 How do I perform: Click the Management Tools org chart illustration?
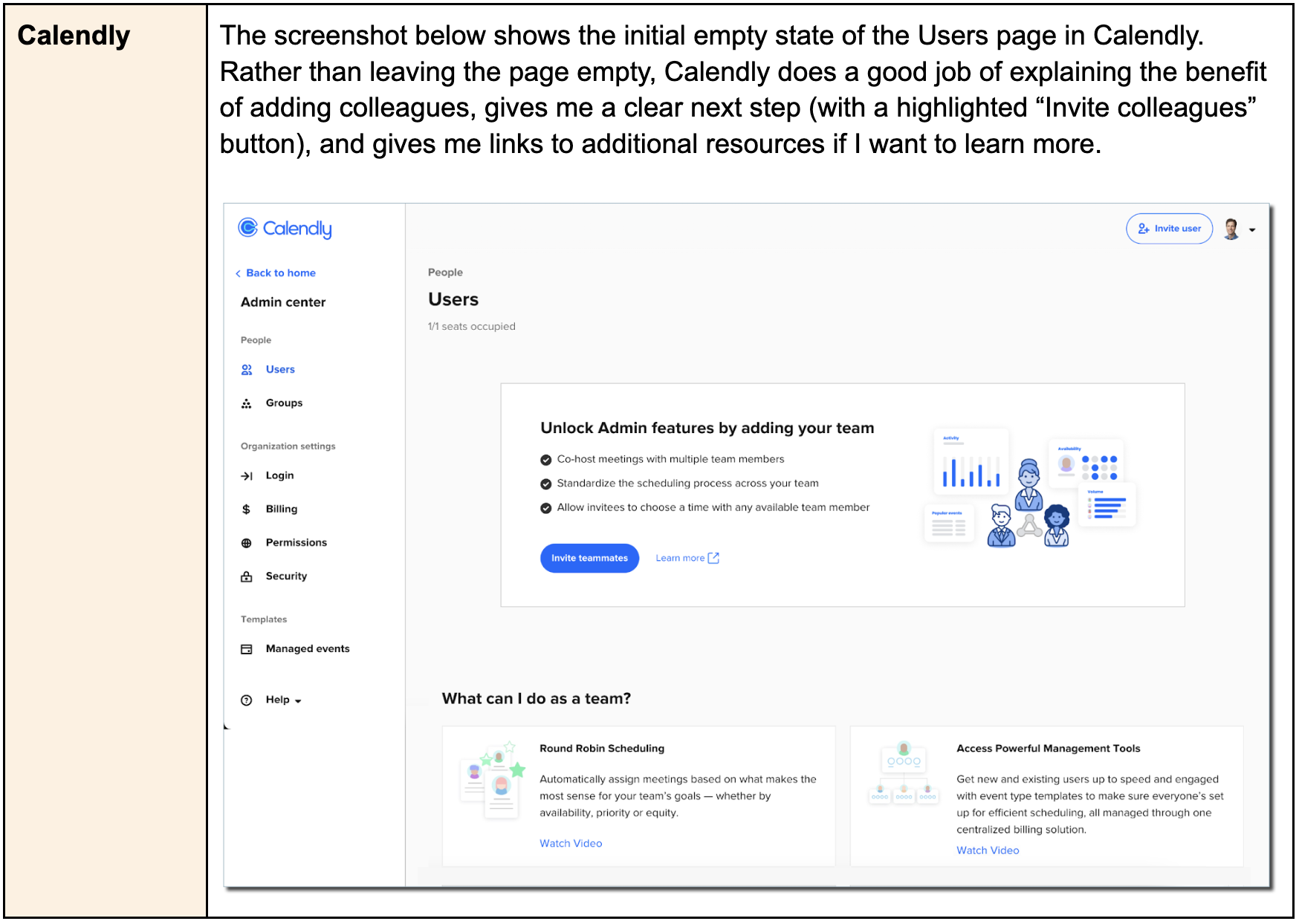click(x=904, y=772)
